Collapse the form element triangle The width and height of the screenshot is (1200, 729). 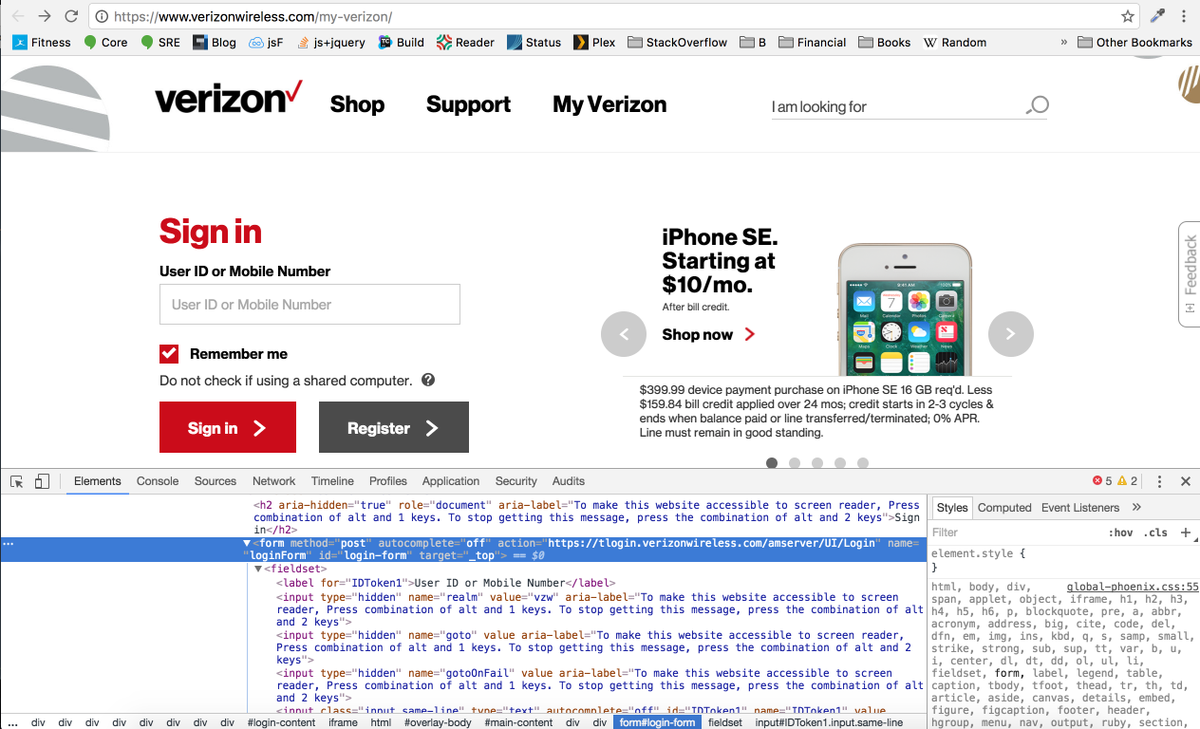pos(247,544)
